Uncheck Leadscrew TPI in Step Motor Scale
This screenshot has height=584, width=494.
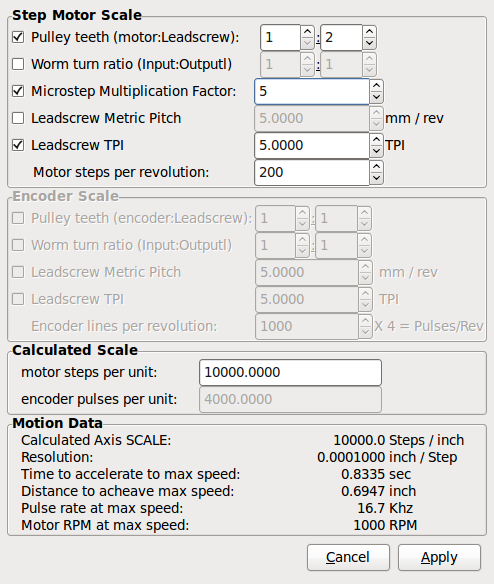(x=18, y=145)
